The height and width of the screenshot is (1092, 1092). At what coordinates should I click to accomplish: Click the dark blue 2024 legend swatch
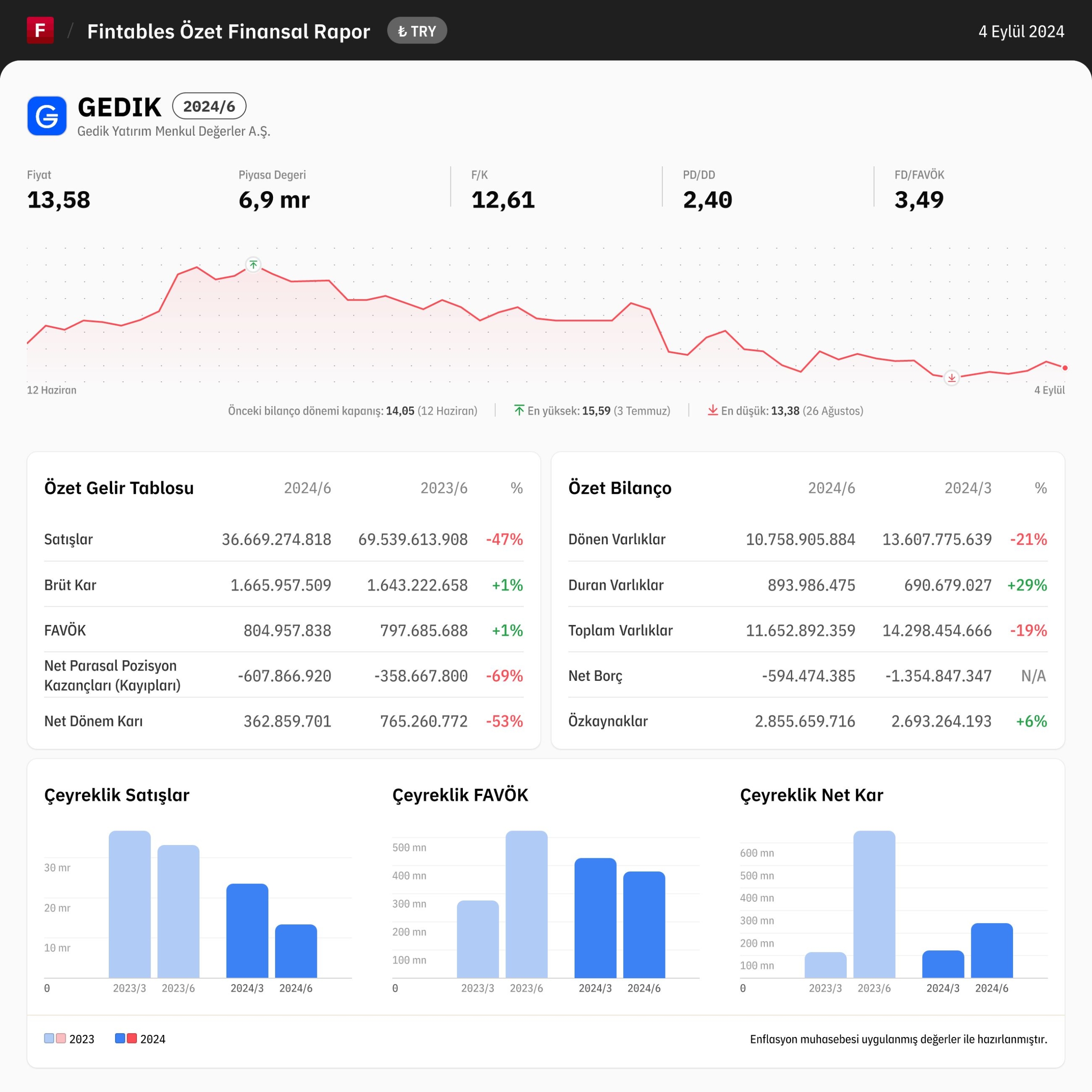(x=120, y=1038)
